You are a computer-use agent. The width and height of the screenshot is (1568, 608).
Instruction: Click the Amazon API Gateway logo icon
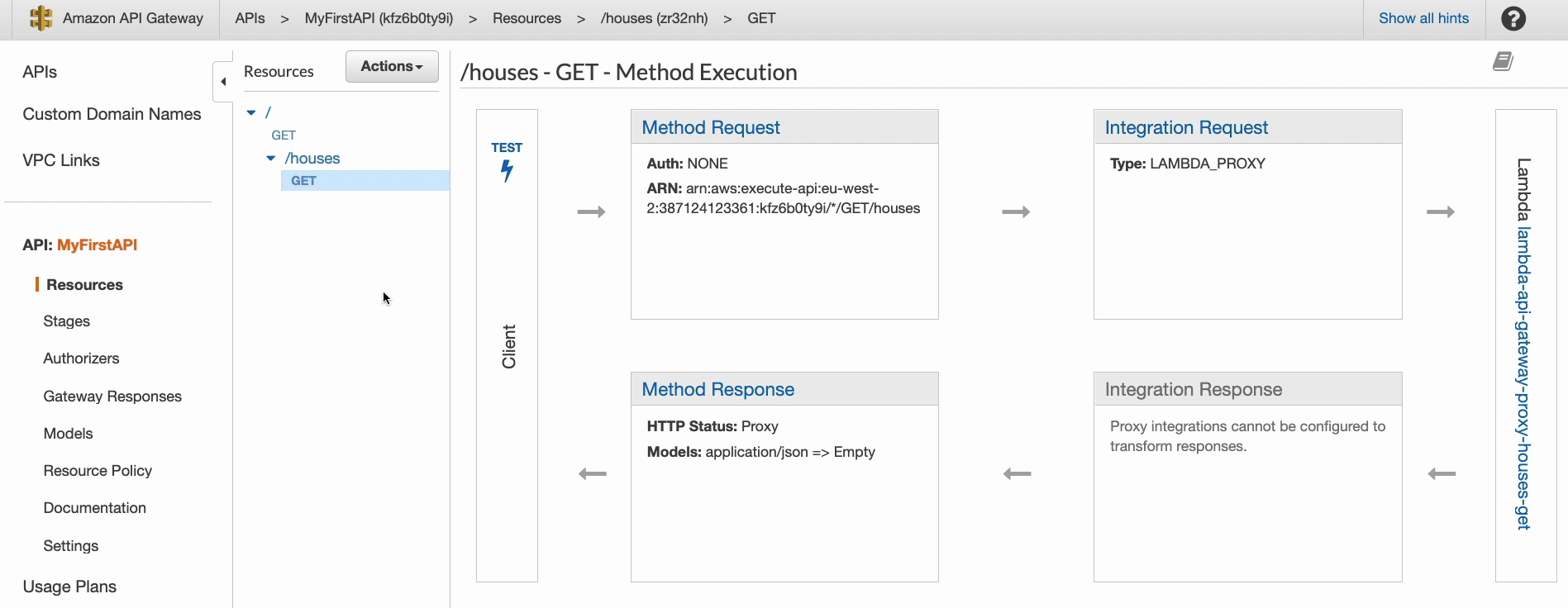tap(41, 18)
